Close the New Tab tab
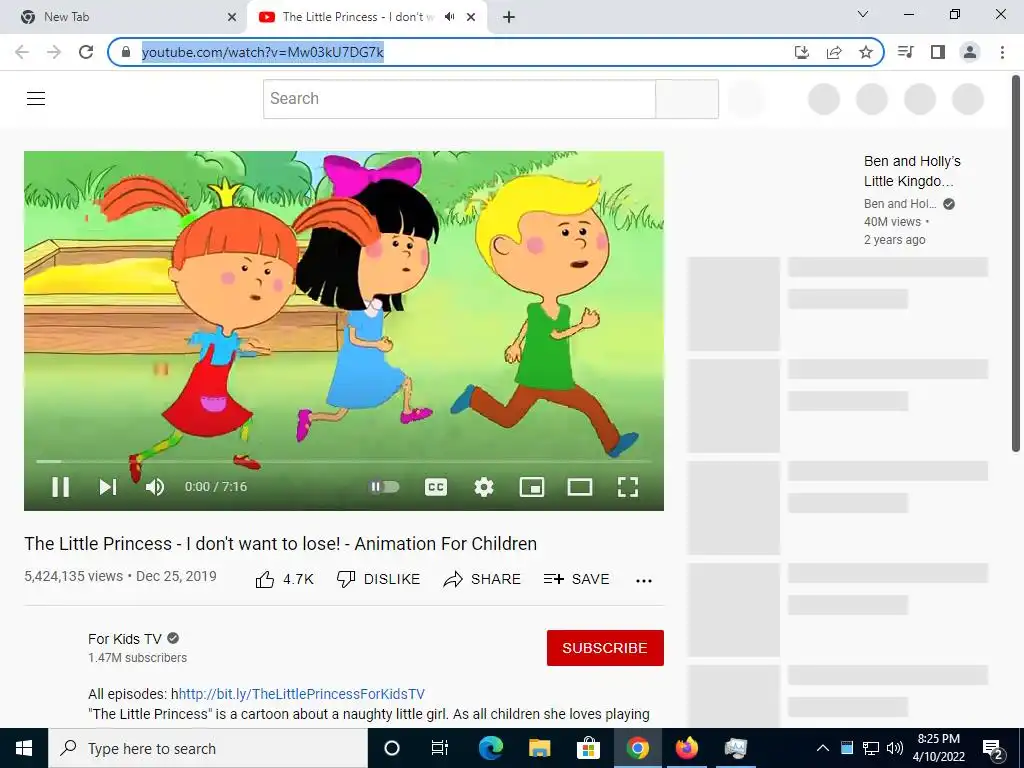1024x768 pixels. pos(232,17)
